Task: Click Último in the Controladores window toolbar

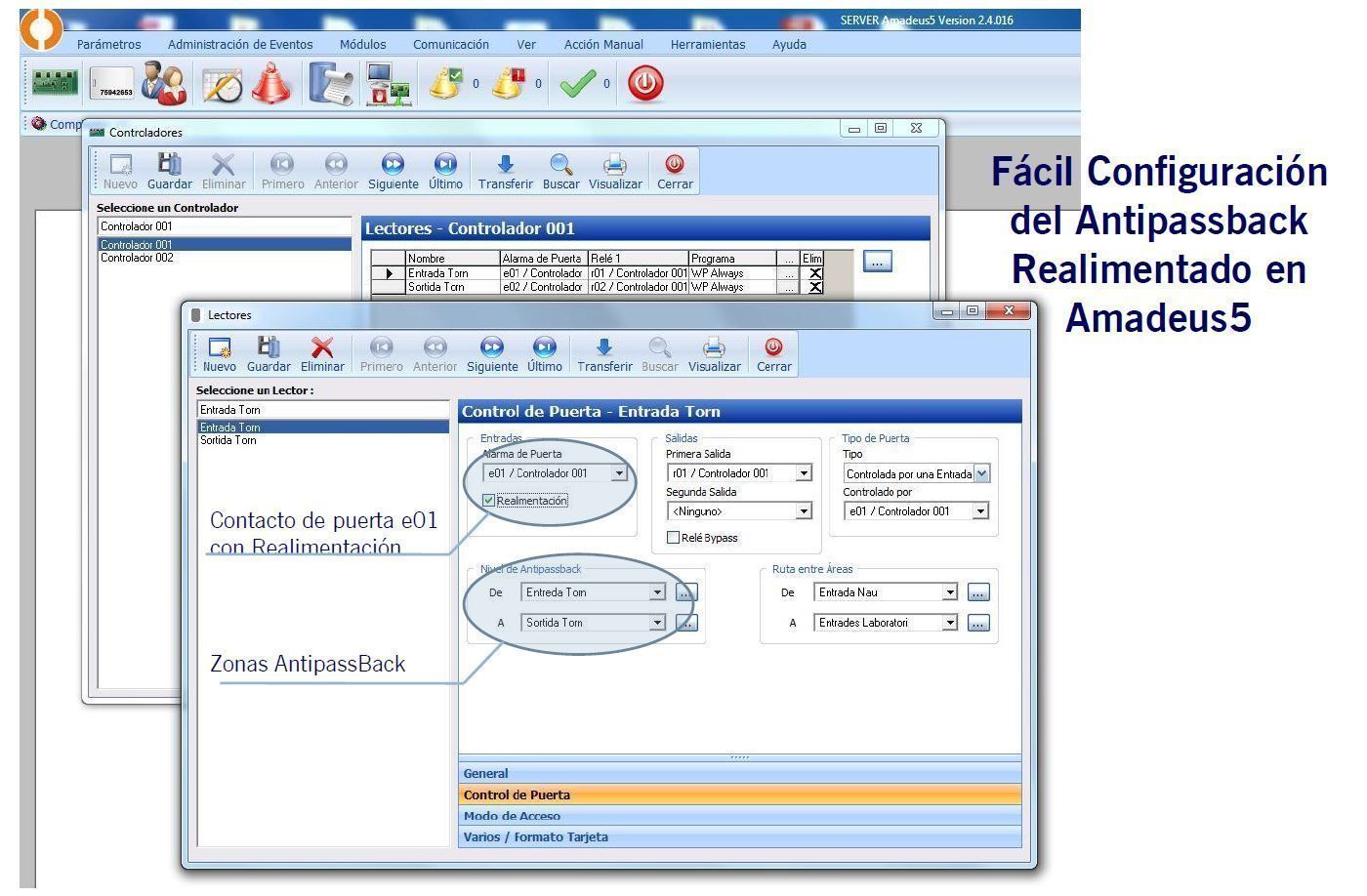Action: click(x=445, y=173)
